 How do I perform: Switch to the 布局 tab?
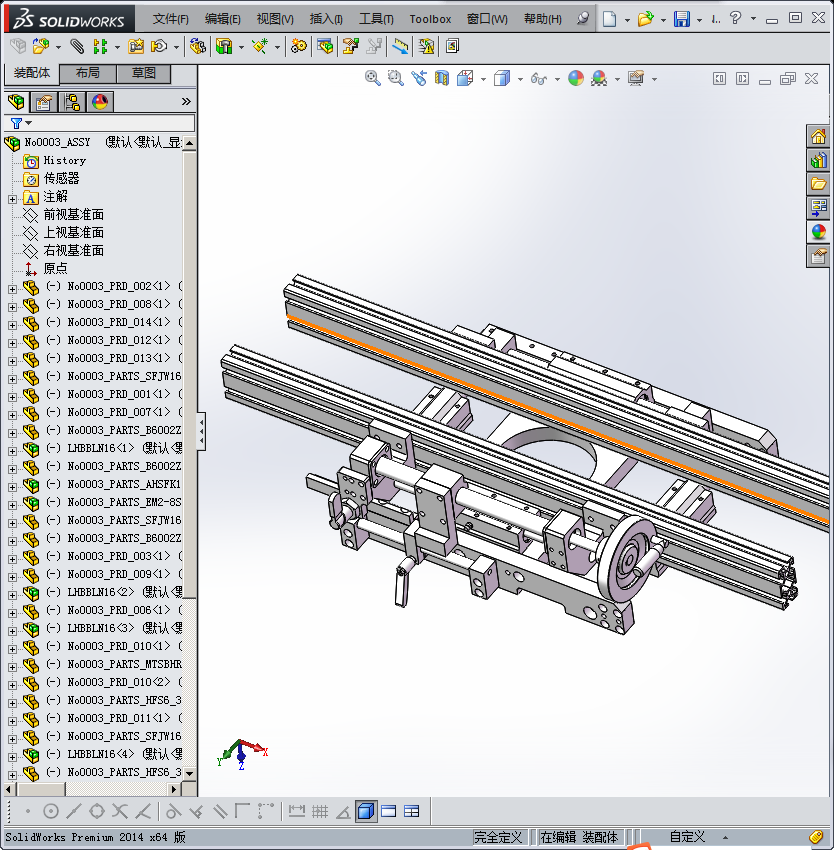tap(87, 73)
